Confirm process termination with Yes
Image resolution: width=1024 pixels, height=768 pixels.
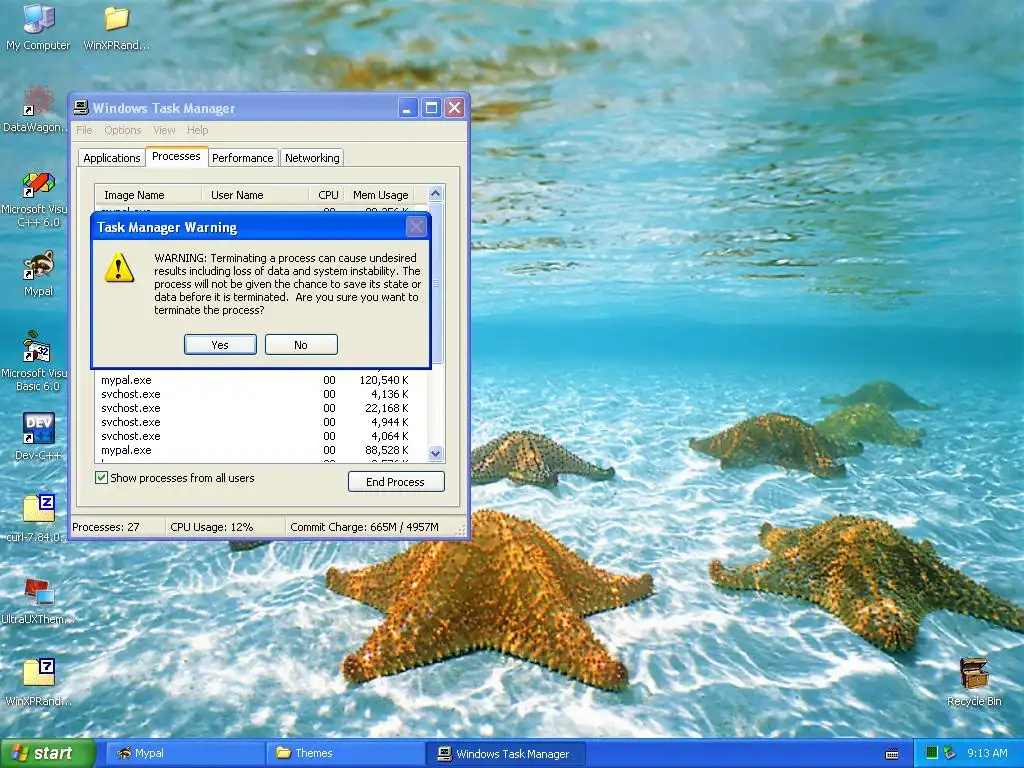[220, 345]
